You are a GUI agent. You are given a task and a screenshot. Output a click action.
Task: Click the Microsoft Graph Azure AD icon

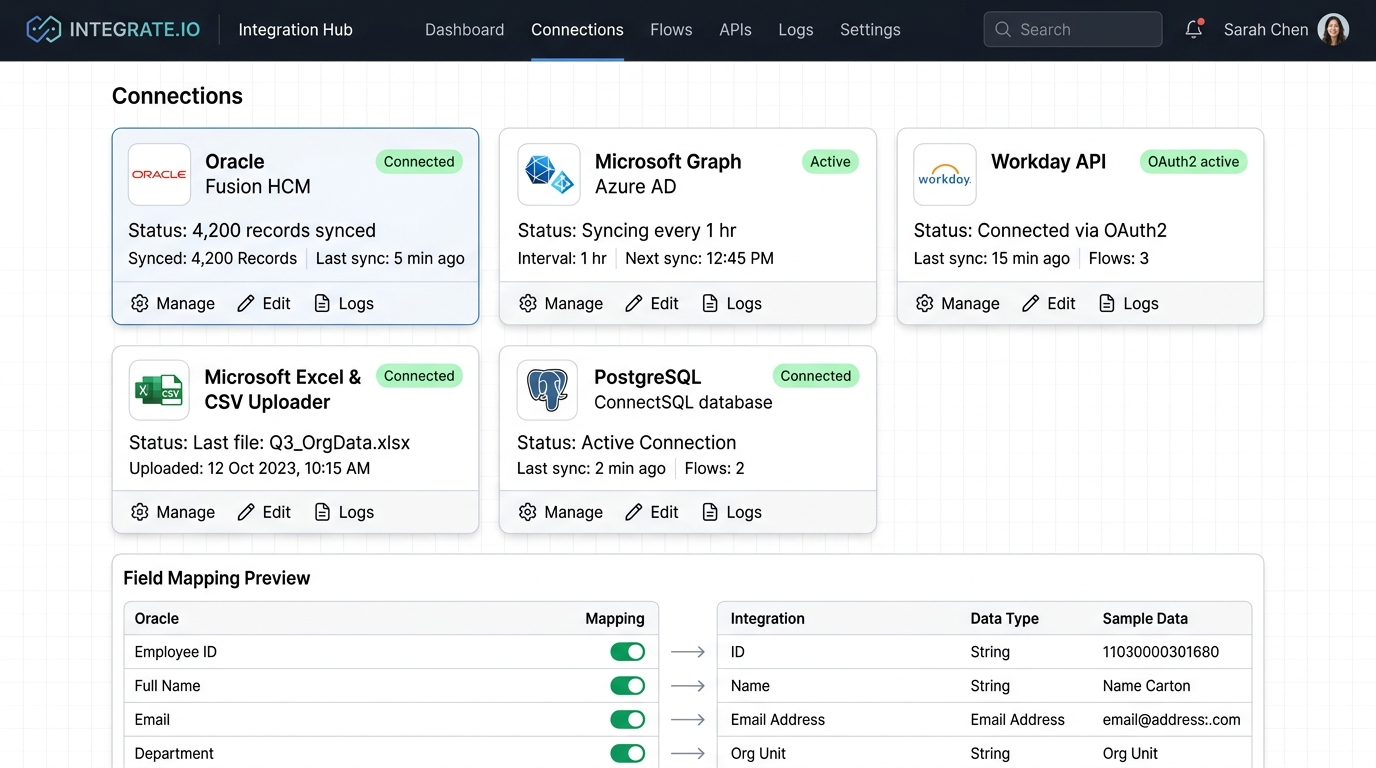coord(549,174)
